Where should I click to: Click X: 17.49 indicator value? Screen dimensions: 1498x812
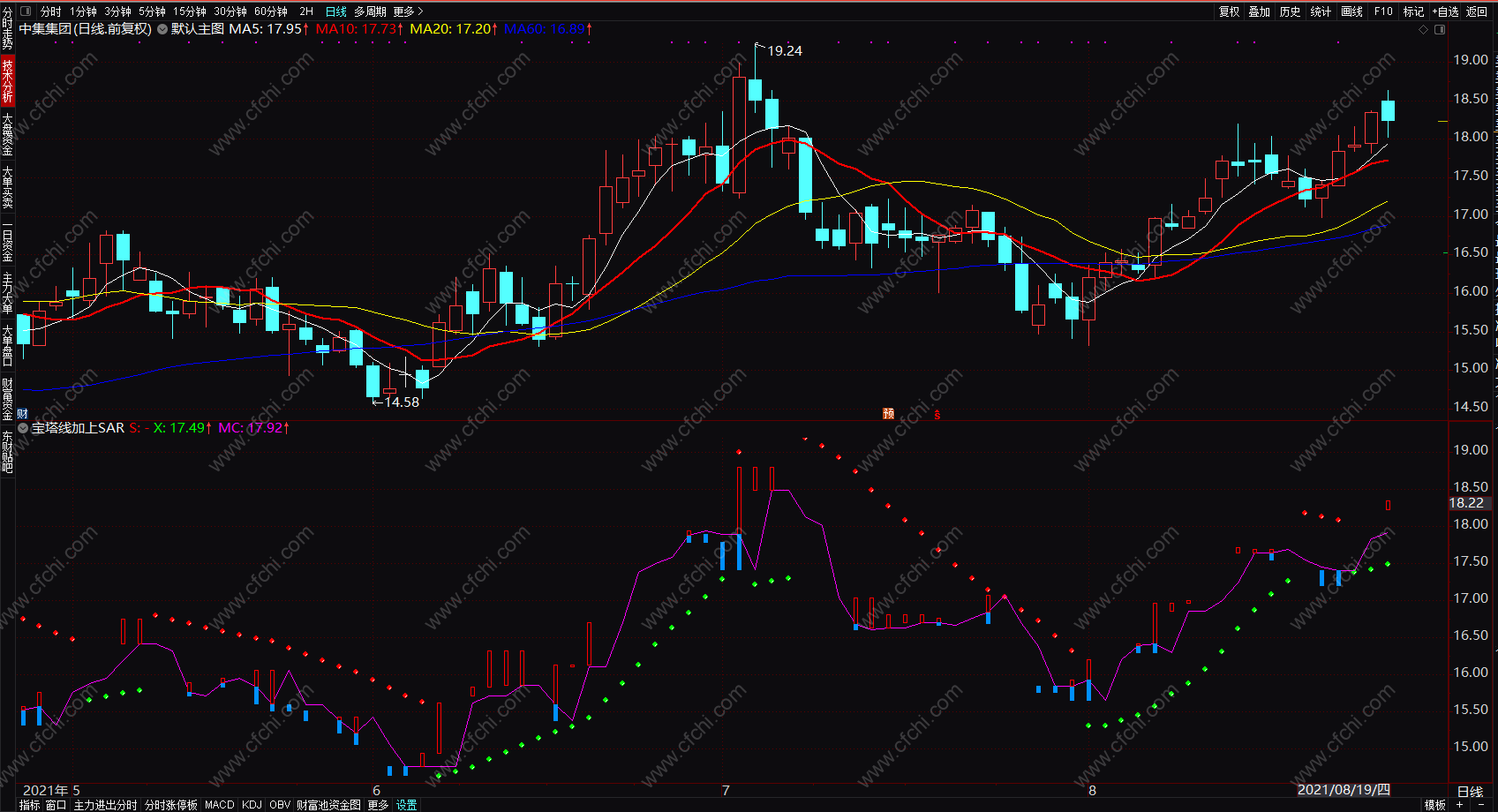[182, 428]
